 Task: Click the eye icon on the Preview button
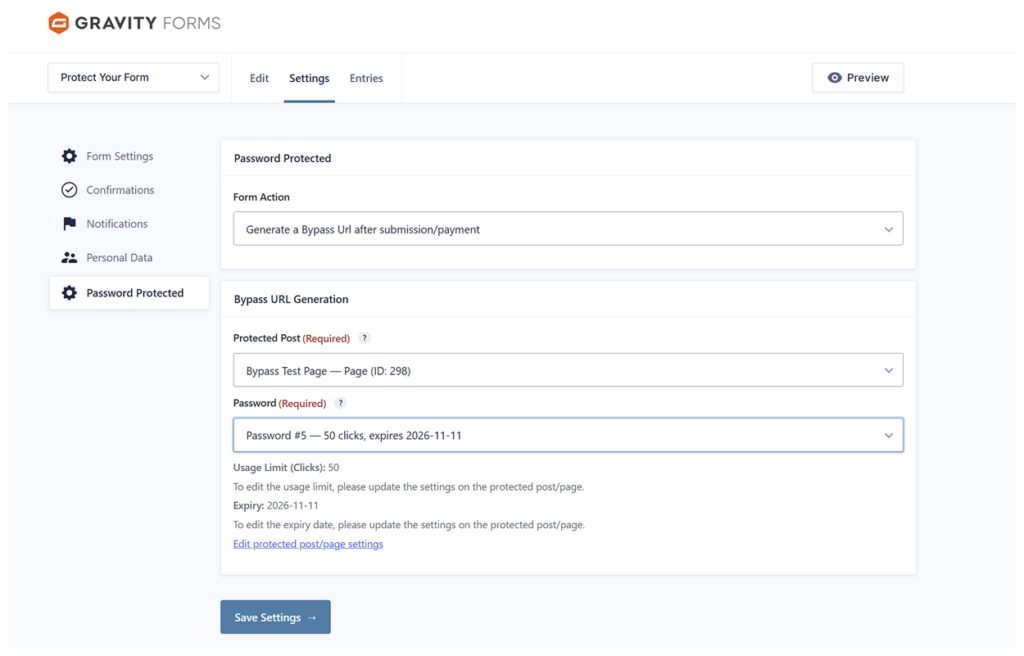[x=835, y=78]
